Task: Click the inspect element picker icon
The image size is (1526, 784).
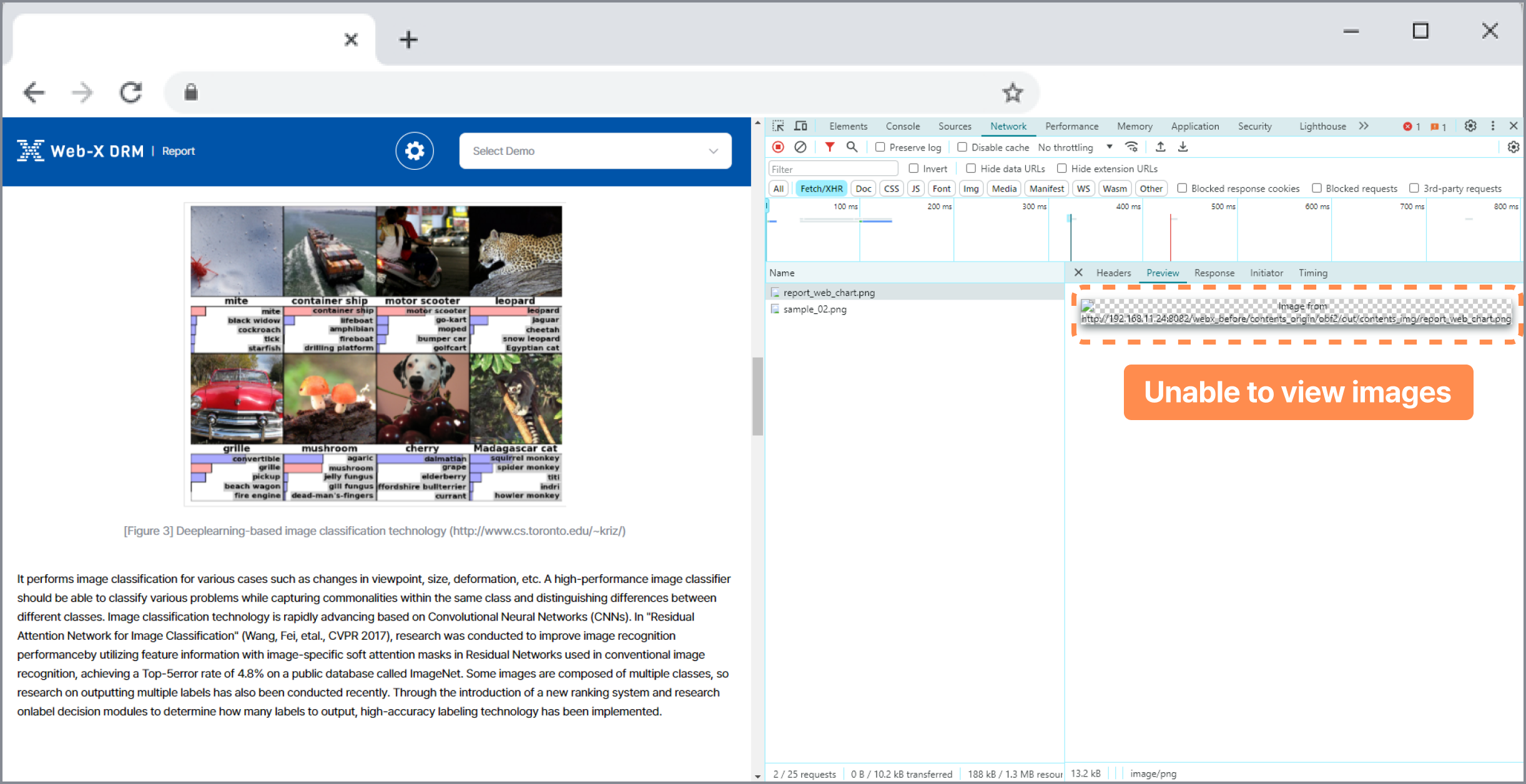Action: (777, 126)
